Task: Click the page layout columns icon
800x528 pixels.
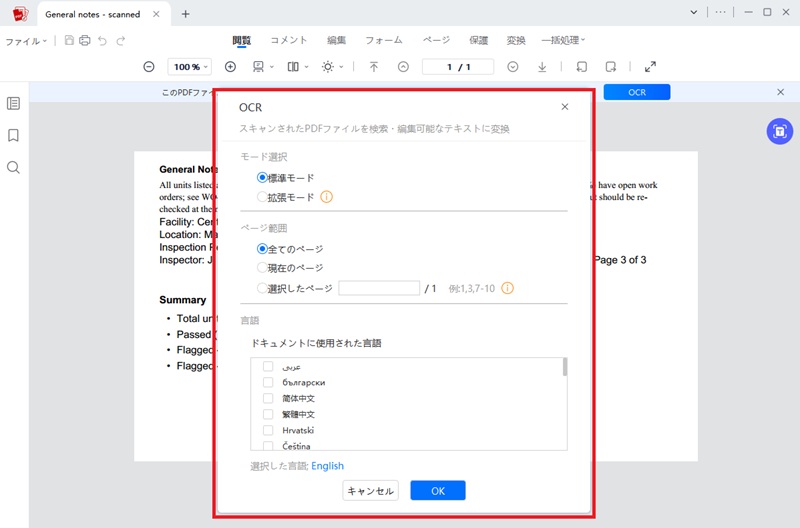Action: pos(293,67)
